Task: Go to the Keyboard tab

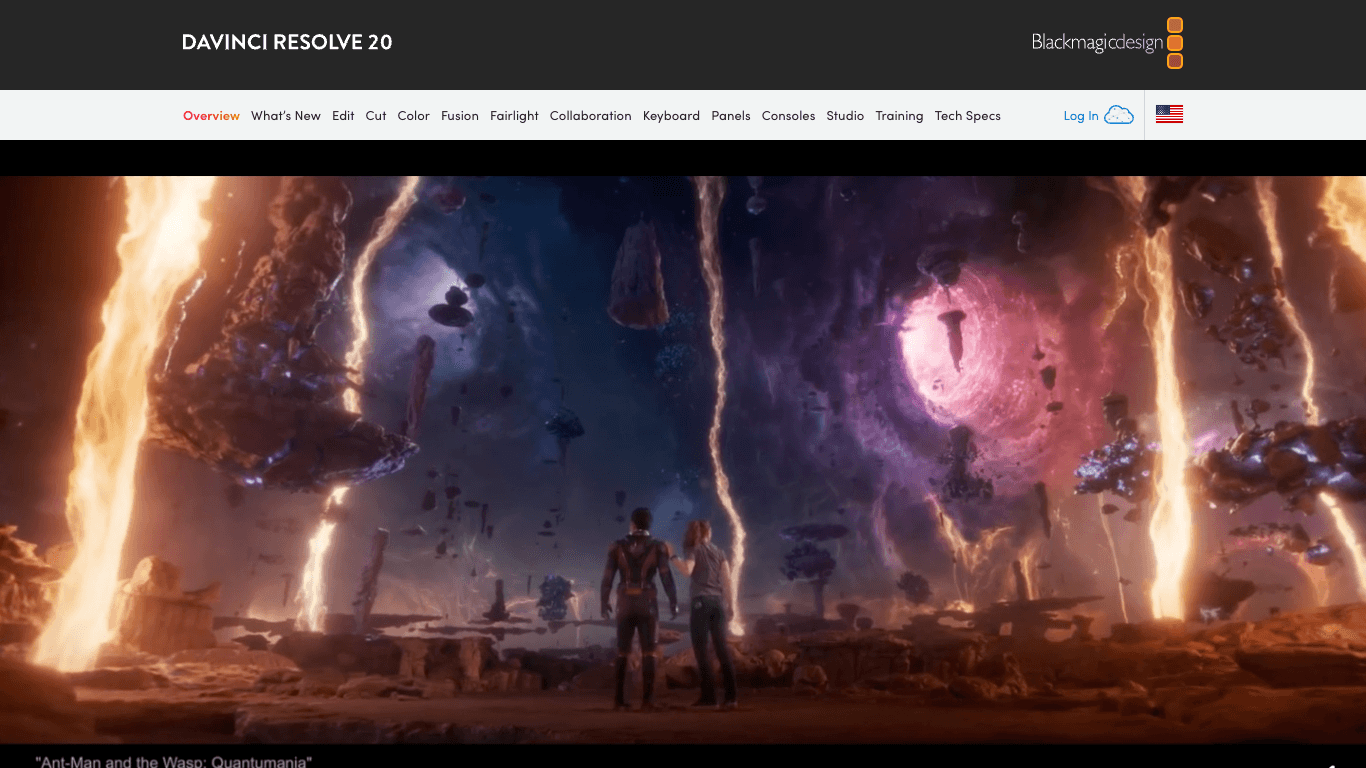Action: pos(671,116)
